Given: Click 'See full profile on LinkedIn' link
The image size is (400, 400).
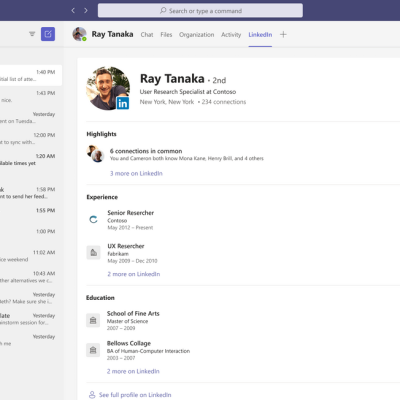Looking at the screenshot, I should (x=135, y=395).
